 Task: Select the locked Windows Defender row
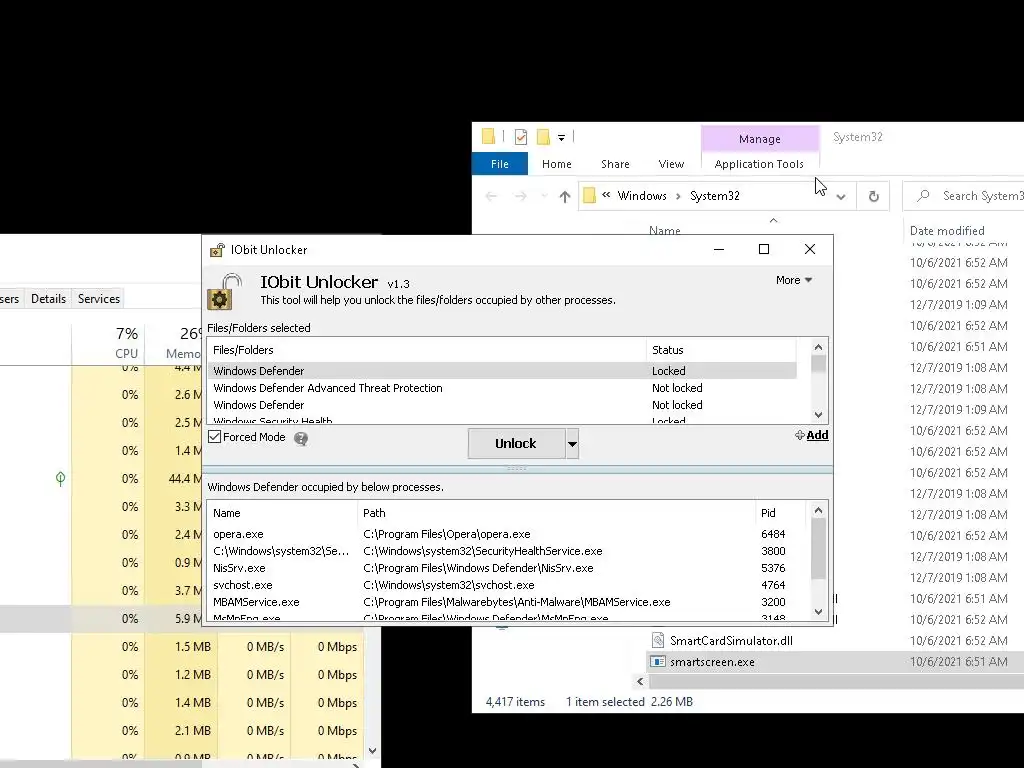click(x=502, y=371)
